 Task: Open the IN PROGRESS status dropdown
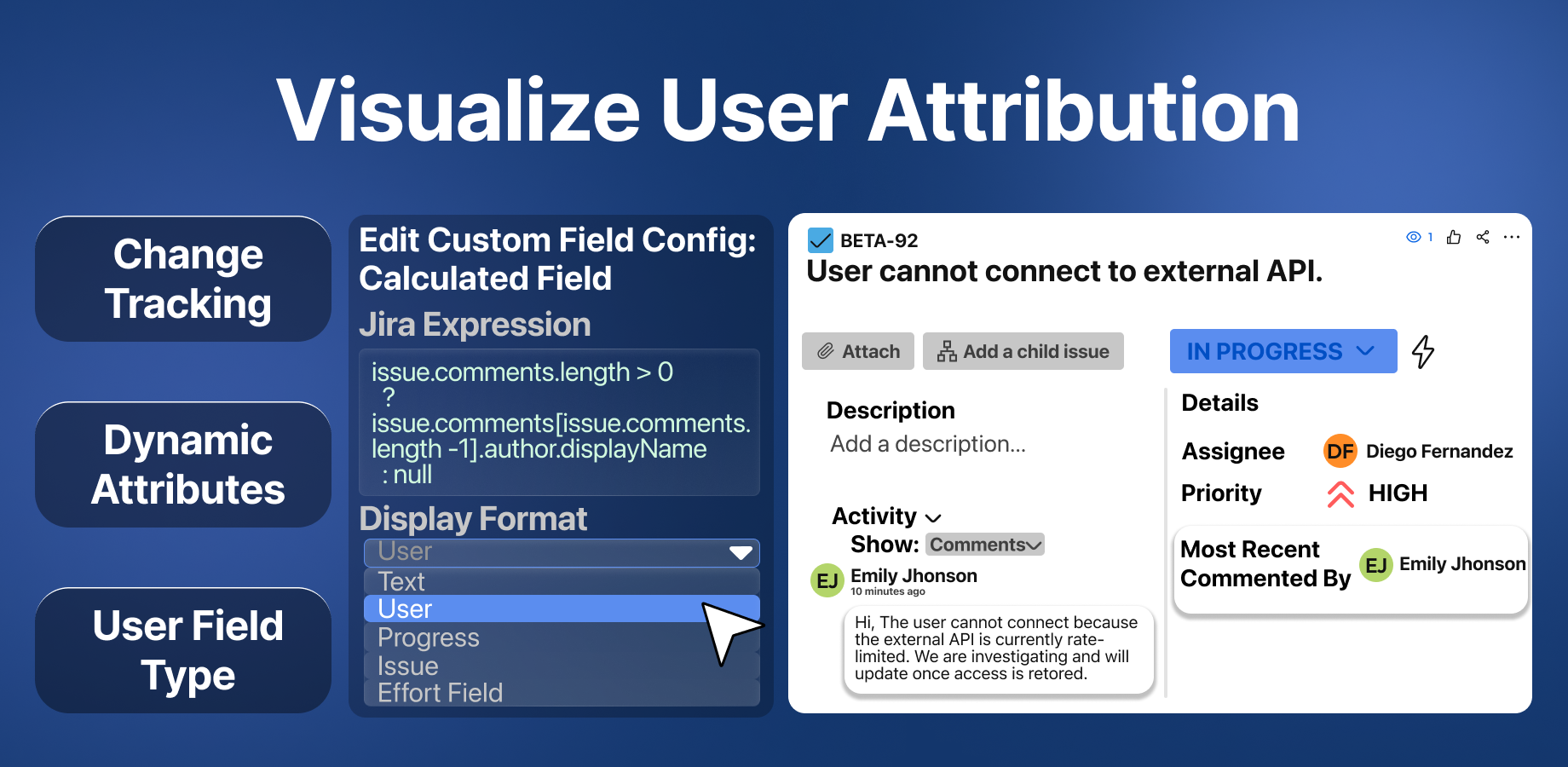1283,351
